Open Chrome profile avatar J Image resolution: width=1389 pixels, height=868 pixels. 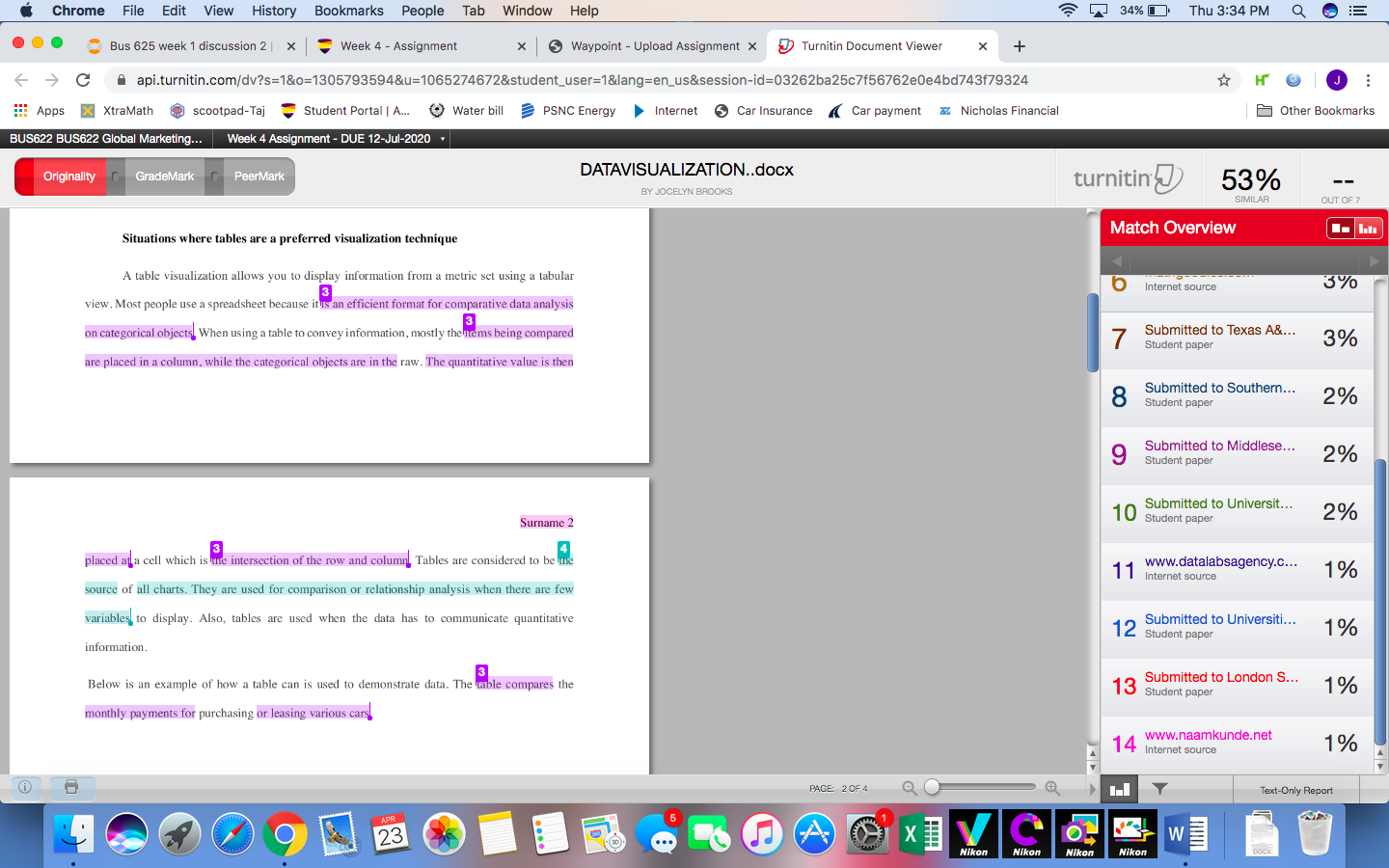(x=1336, y=80)
